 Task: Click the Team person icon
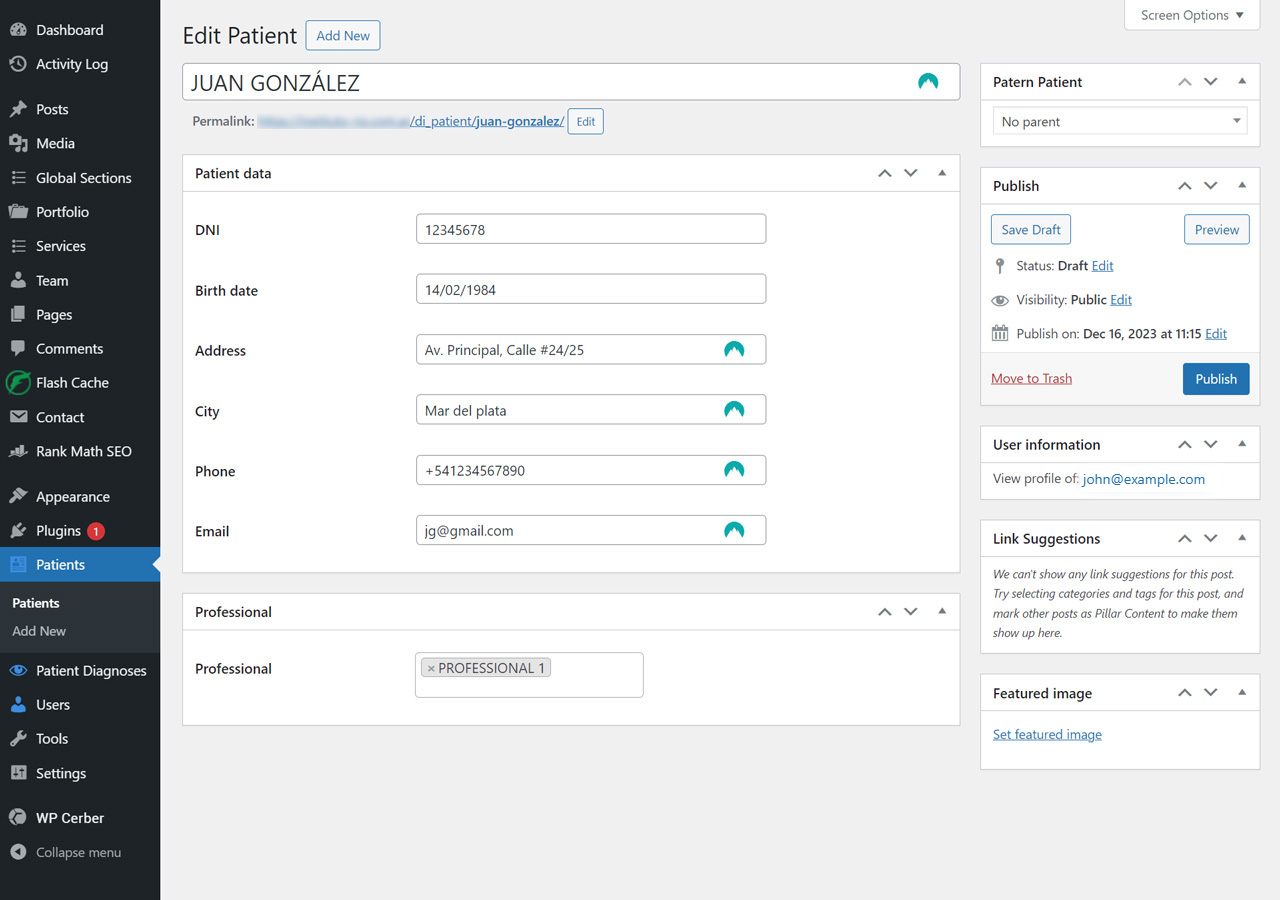18,281
